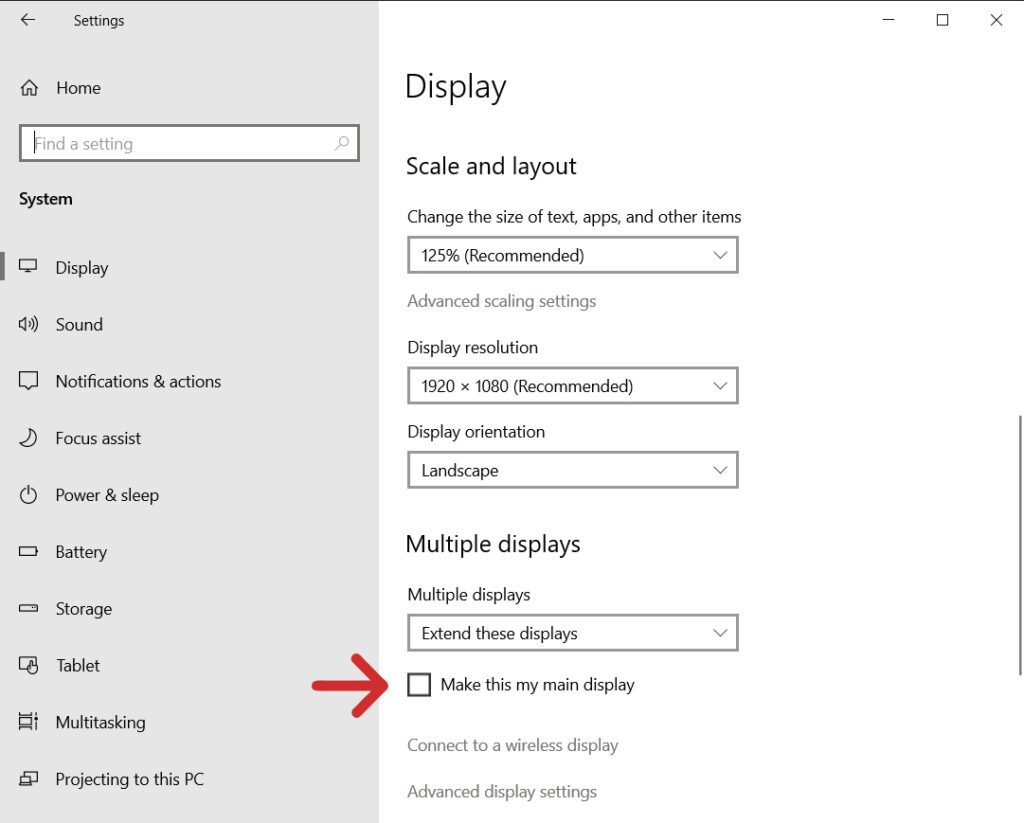The width and height of the screenshot is (1024, 823).
Task: Open Advanced scaling settings link
Action: coord(501,301)
